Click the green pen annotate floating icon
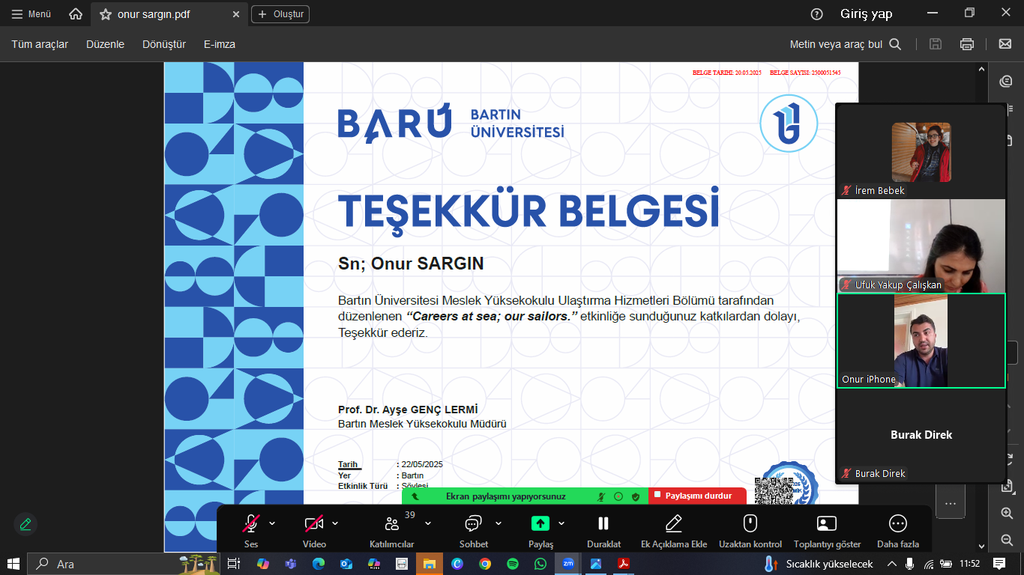1024x575 pixels. 25,524
